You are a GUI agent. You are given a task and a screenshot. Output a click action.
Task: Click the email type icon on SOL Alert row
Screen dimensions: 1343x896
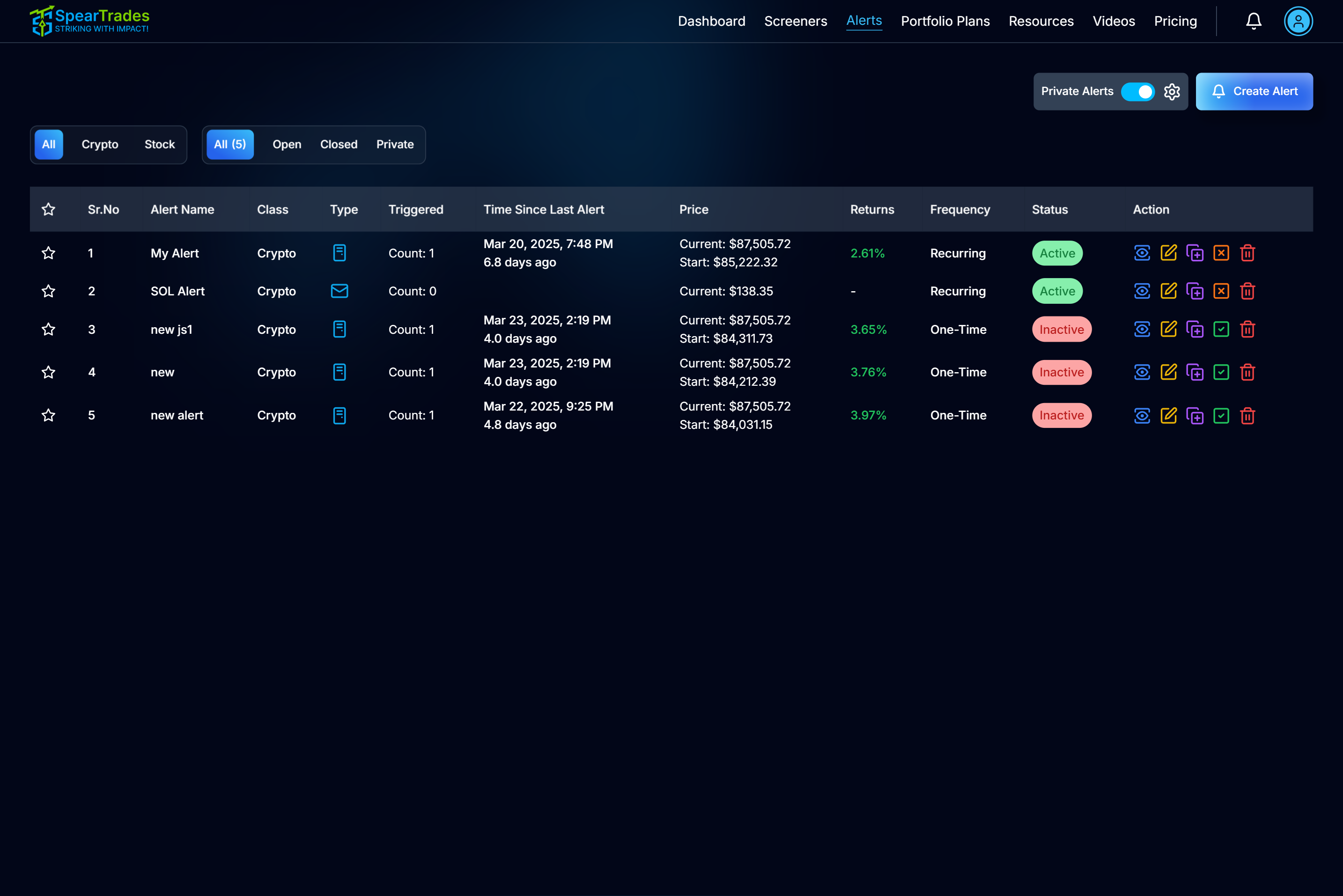pyautogui.click(x=339, y=291)
